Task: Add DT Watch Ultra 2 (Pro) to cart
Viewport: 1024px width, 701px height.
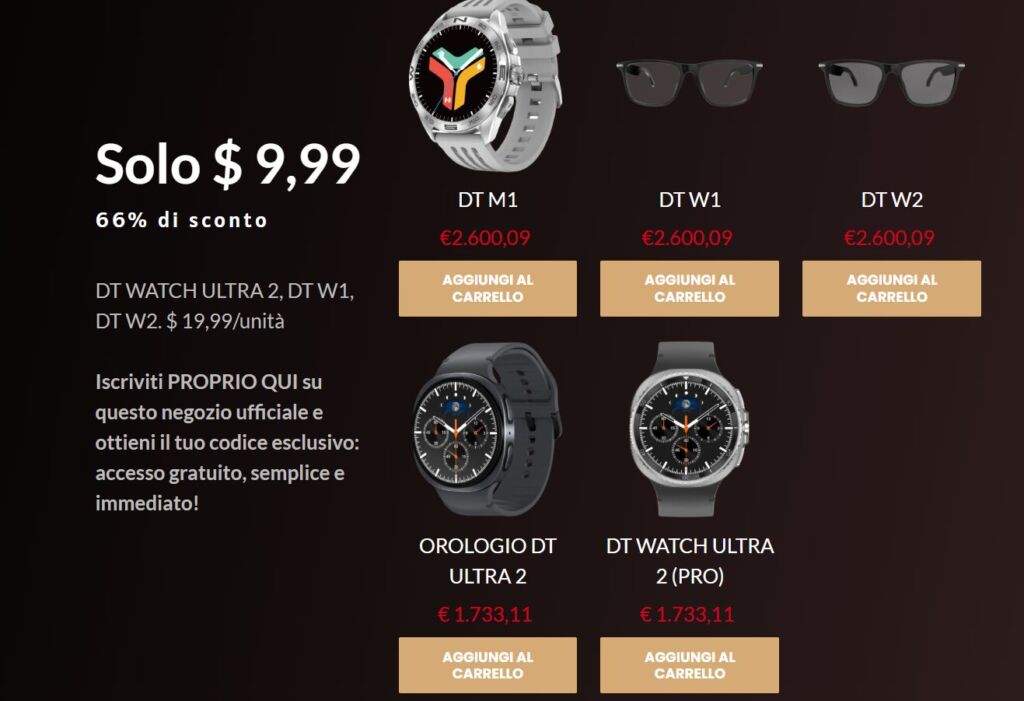Action: click(x=690, y=665)
